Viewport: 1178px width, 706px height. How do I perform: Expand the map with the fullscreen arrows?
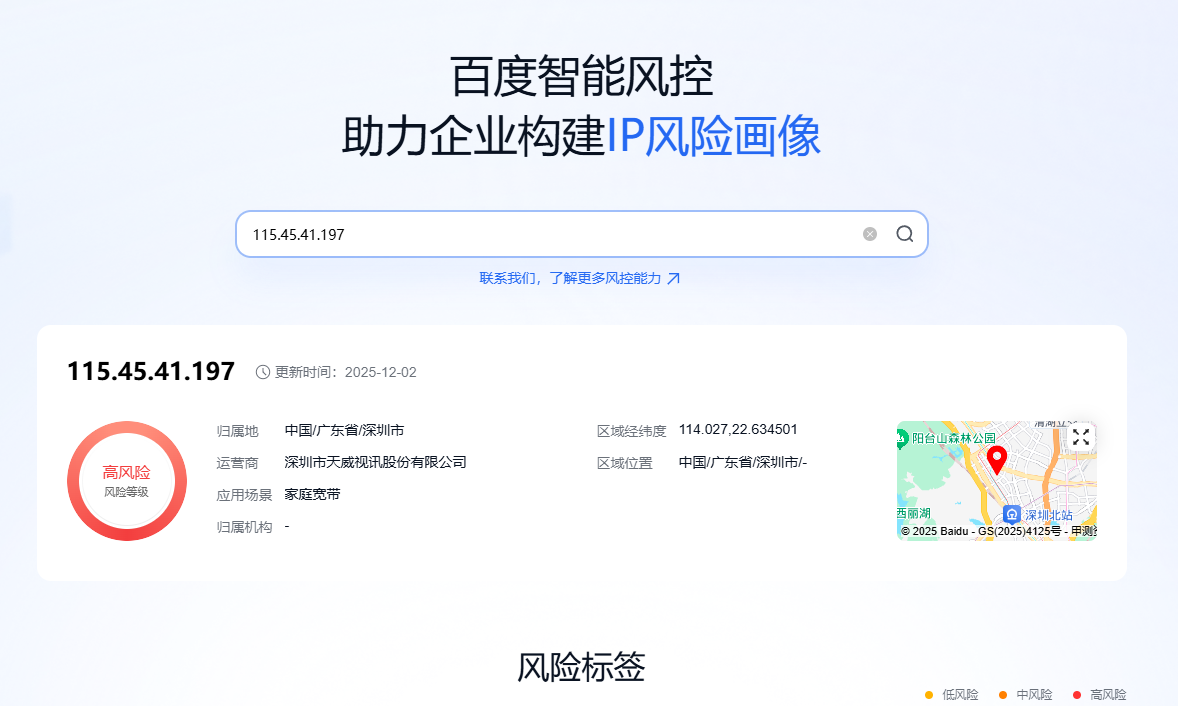tap(1081, 437)
